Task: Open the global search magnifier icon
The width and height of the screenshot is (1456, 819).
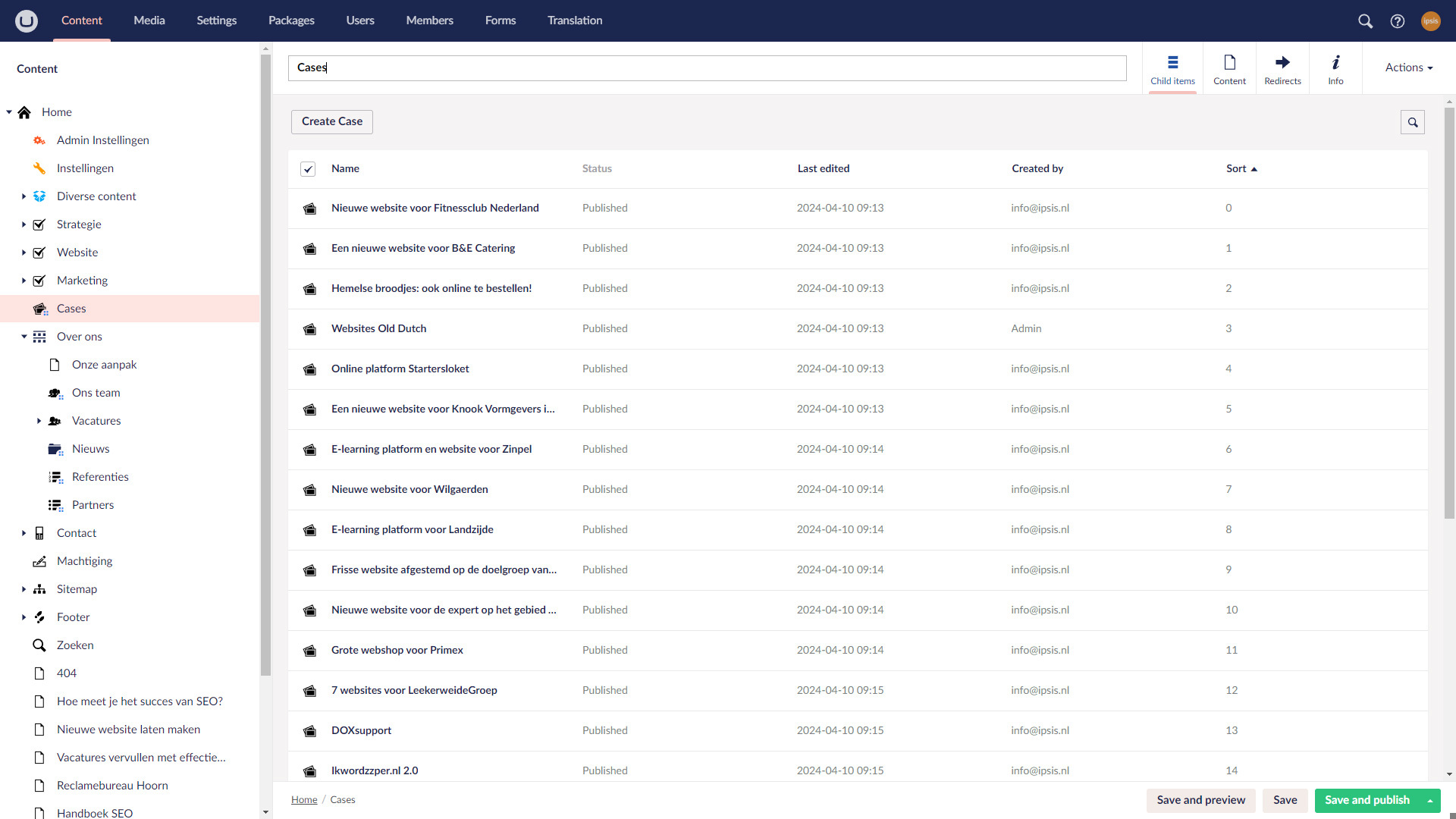Action: point(1365,21)
